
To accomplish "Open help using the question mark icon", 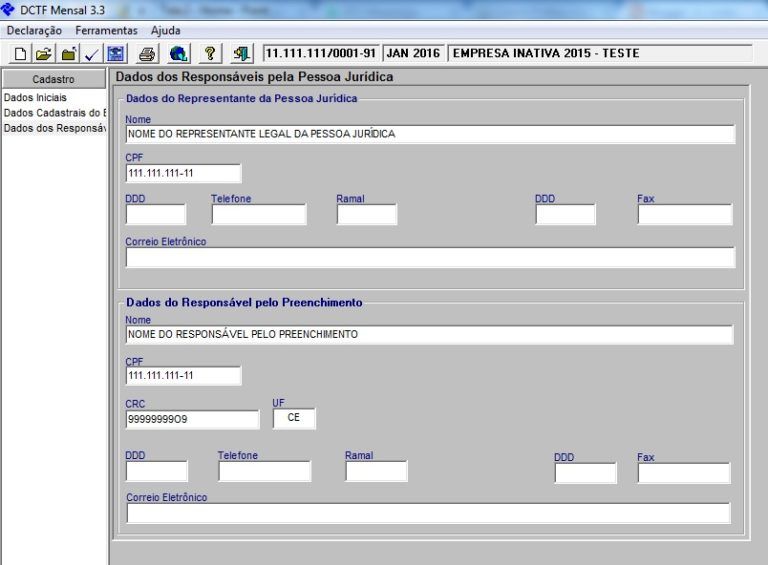I will [x=210, y=53].
